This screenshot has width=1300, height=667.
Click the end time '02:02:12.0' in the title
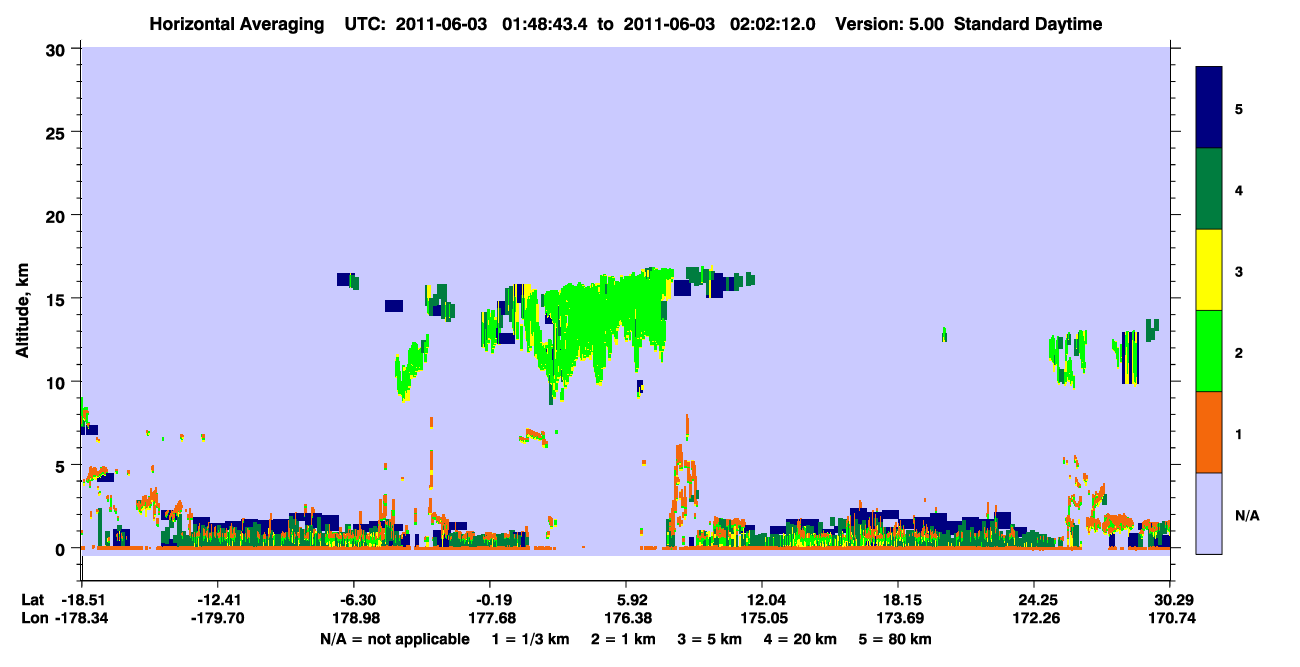773,24
